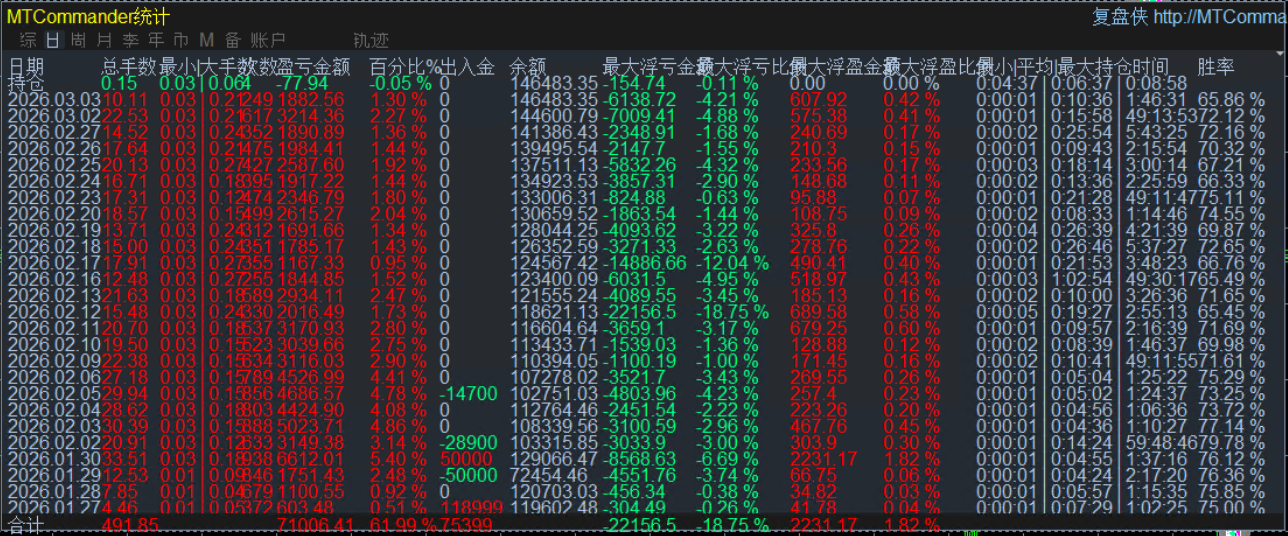
Task: Select the 2026.02.18 date row
Action: pyautogui.click(x=54, y=245)
